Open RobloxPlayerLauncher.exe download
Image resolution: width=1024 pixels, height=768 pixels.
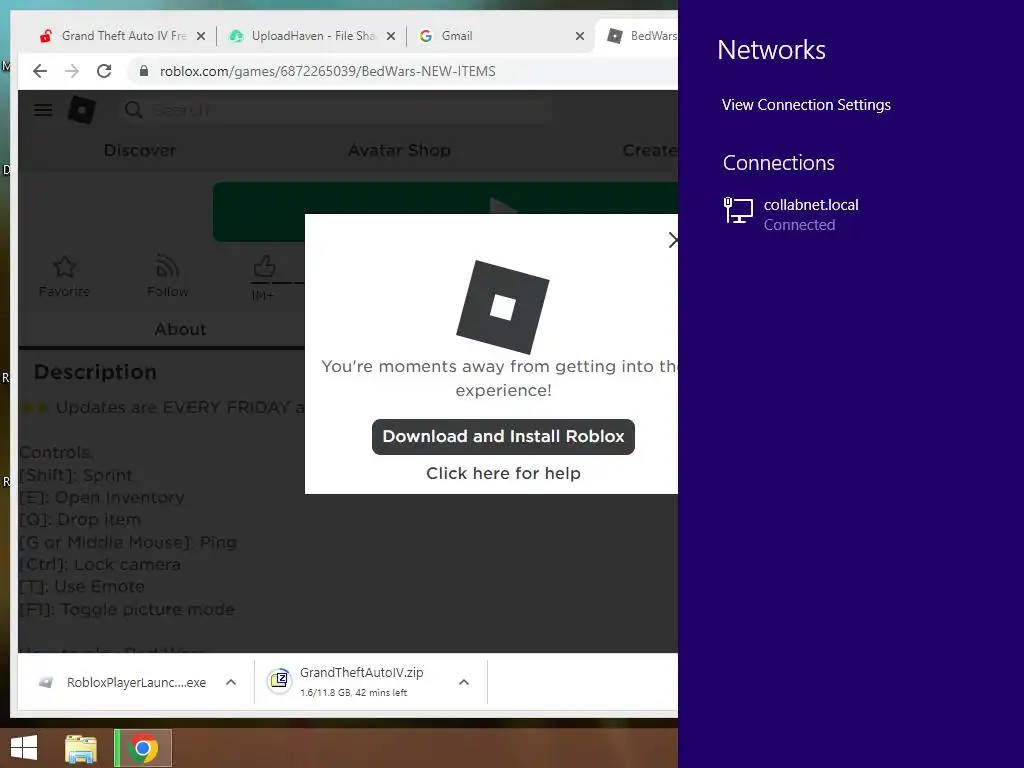[136, 682]
